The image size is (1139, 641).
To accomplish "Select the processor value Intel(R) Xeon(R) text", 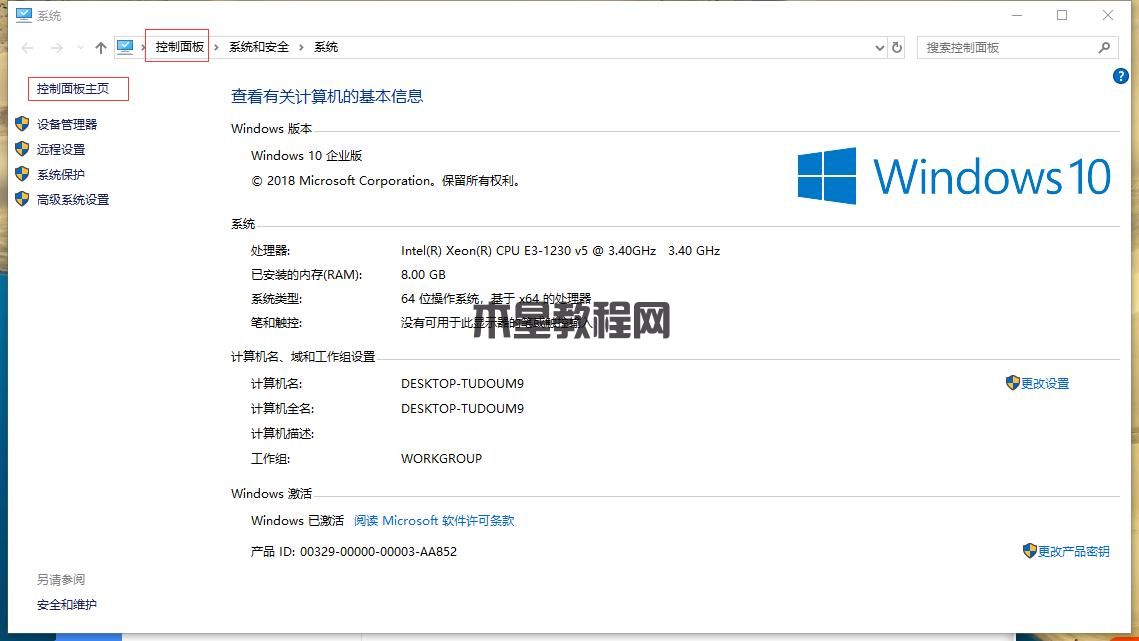I will tap(560, 251).
